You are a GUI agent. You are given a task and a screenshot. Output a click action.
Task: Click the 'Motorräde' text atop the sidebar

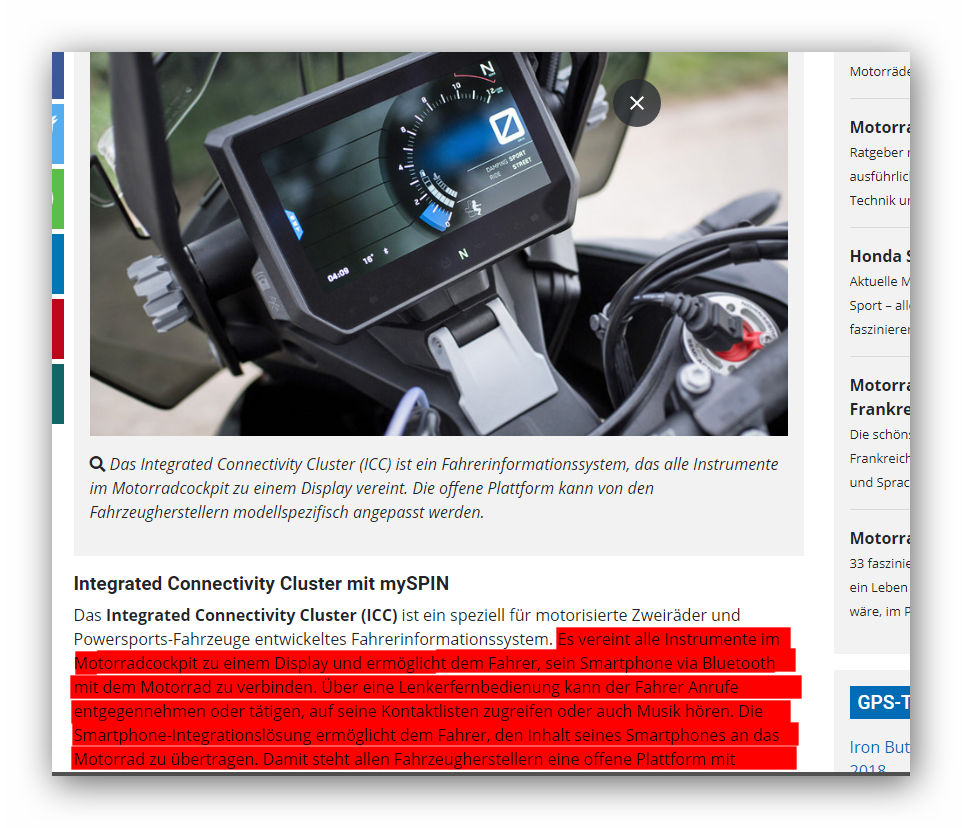879,71
